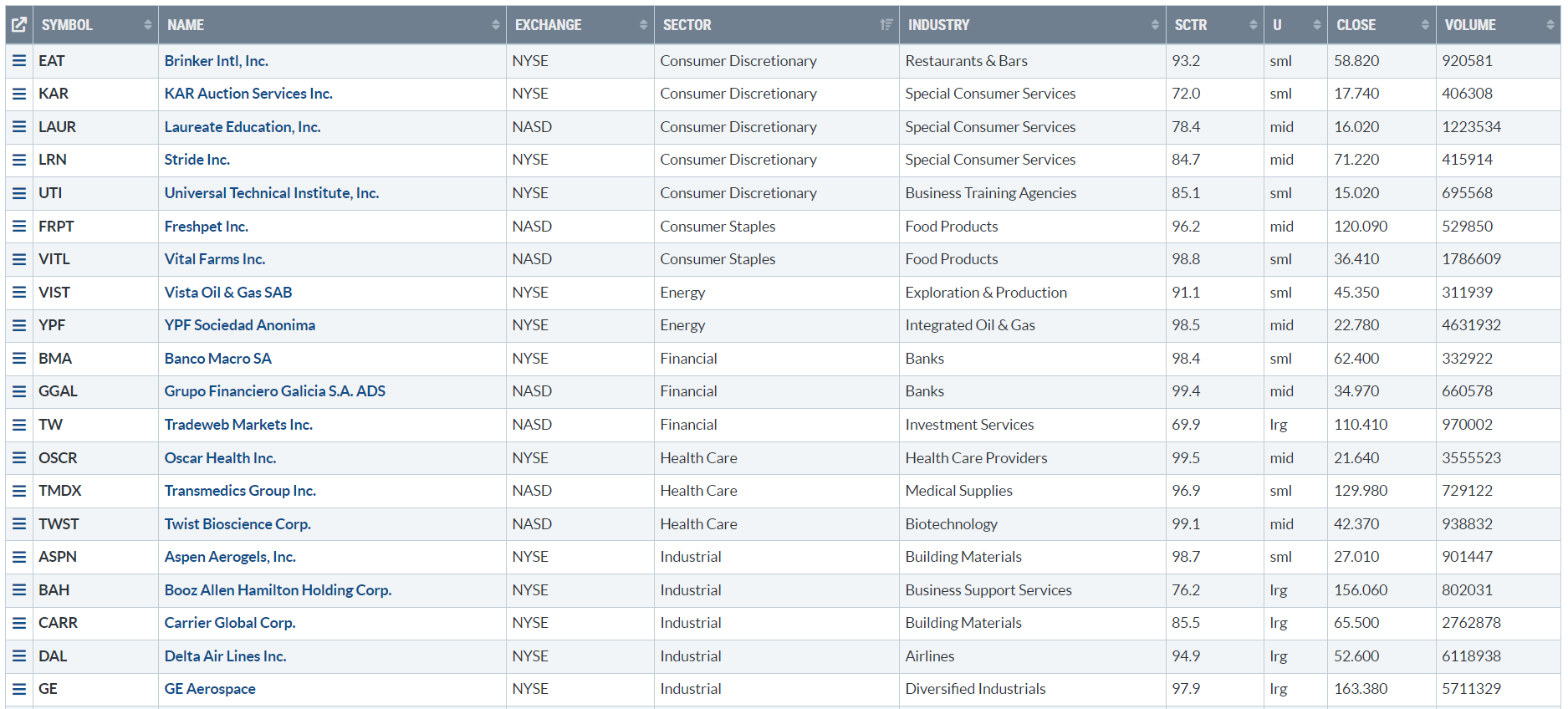
Task: Open the Vital Farms Inc. link
Action: tap(215, 259)
